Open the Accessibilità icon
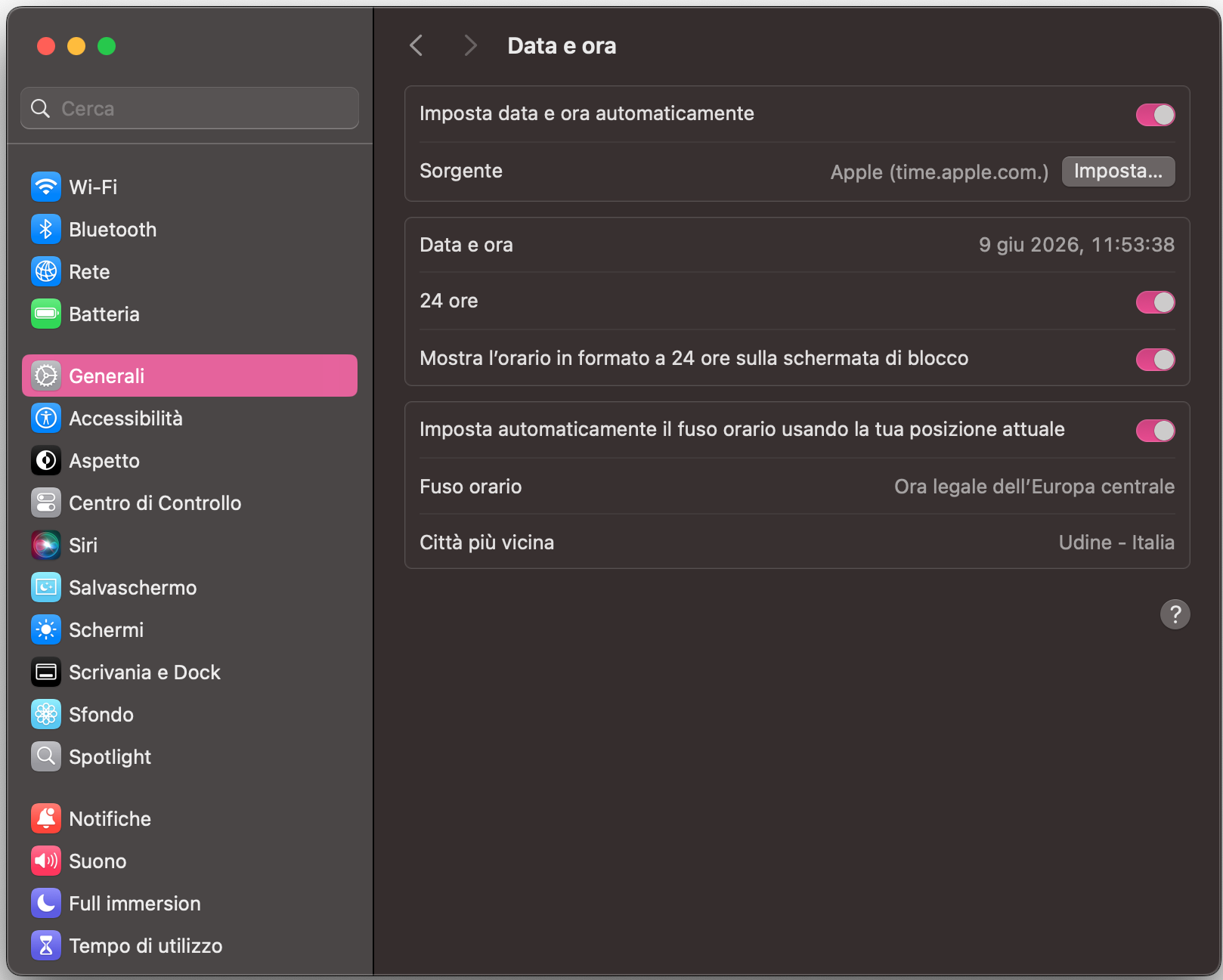The width and height of the screenshot is (1223, 980). pyautogui.click(x=46, y=418)
